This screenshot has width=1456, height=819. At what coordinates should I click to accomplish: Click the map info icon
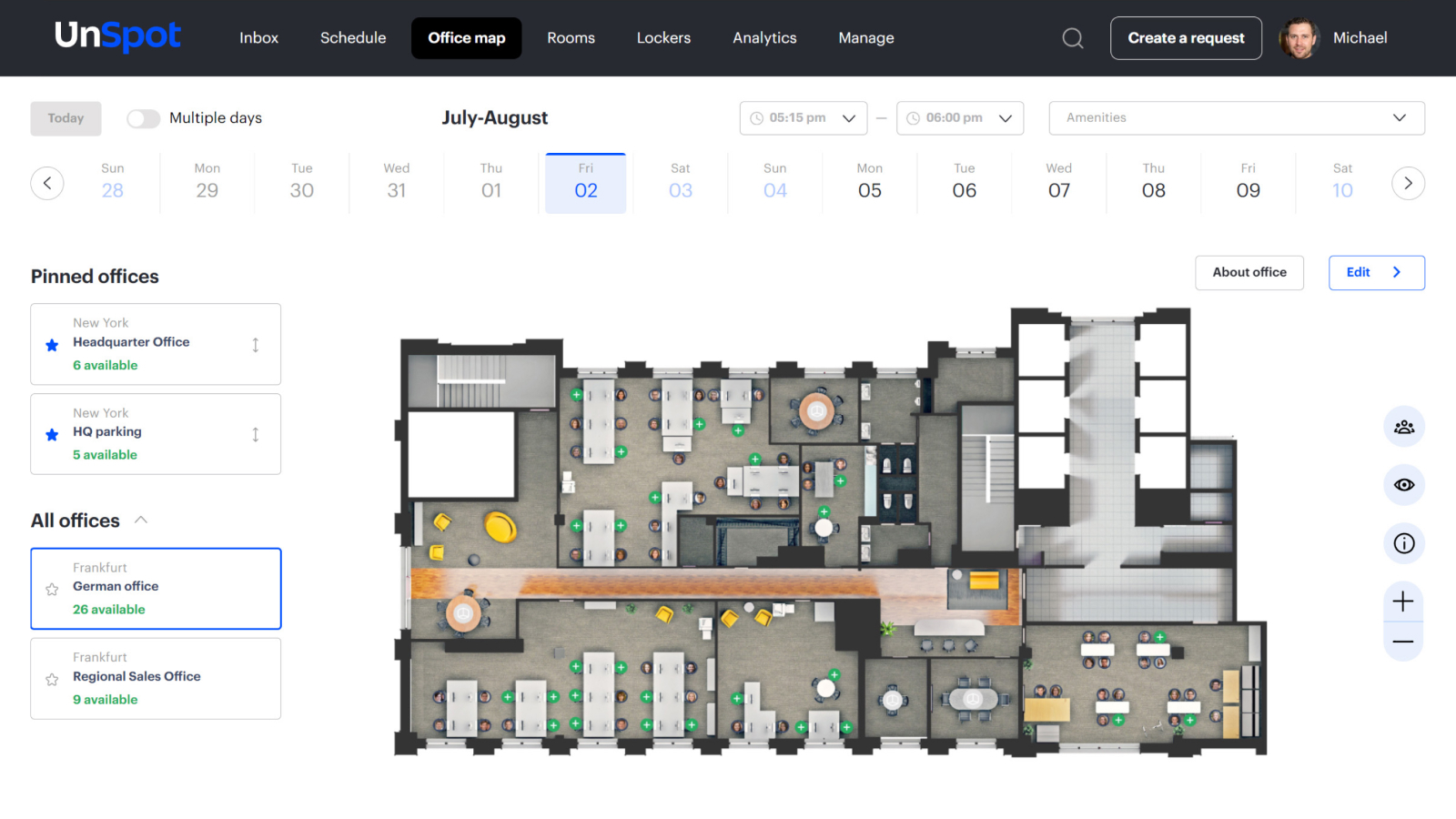coord(1403,543)
